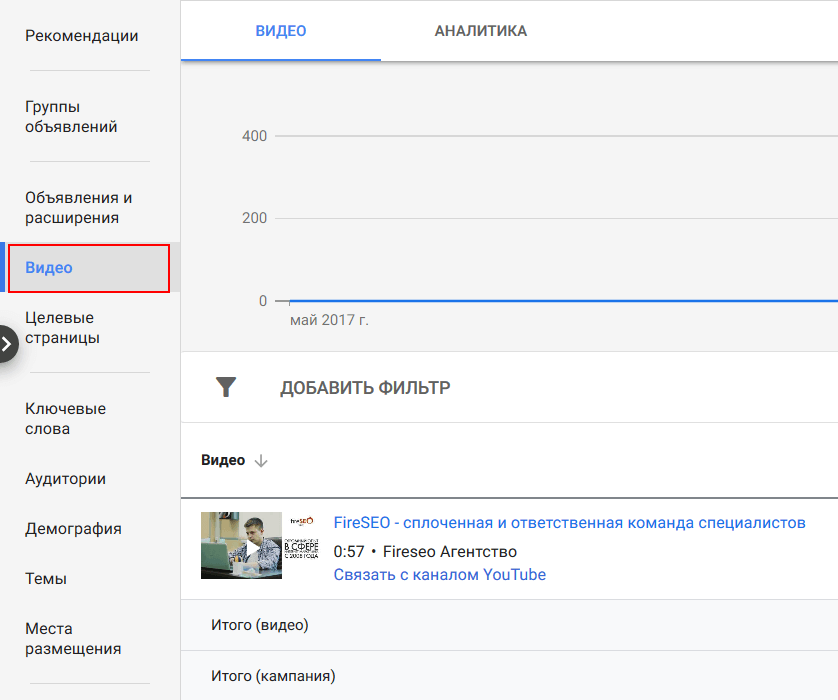Screen dimensions: 838x700
Task: Click Связать с каналом YouTube link
Action: pos(439,574)
